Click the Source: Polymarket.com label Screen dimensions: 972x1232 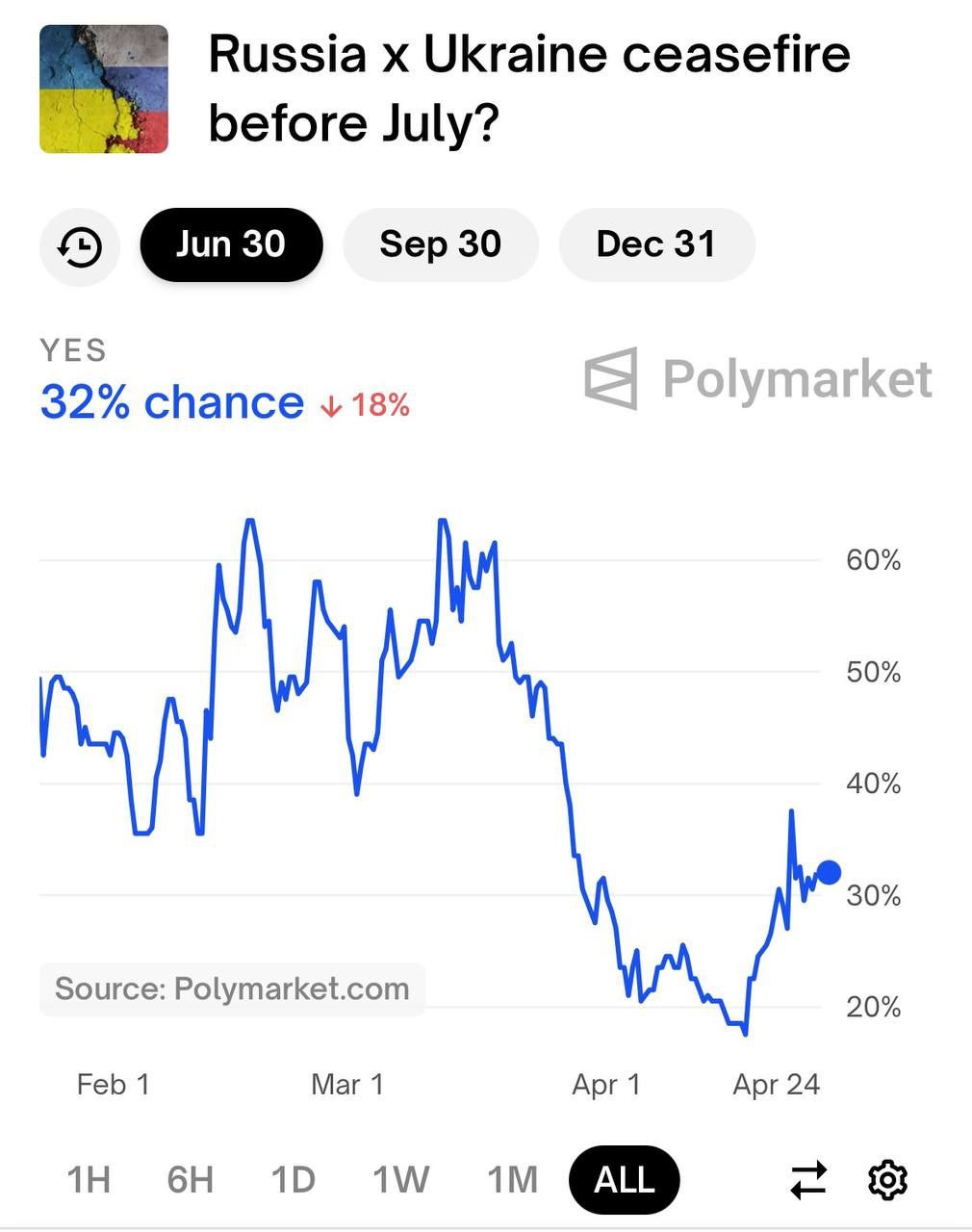point(232,988)
